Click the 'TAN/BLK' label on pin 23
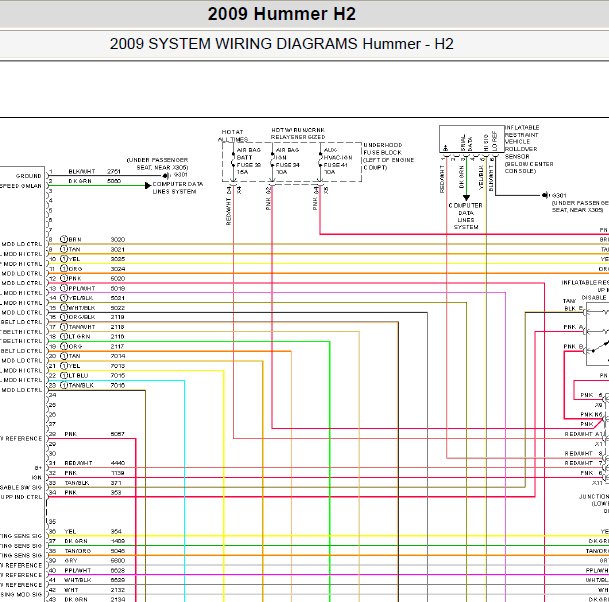 (x=81, y=385)
